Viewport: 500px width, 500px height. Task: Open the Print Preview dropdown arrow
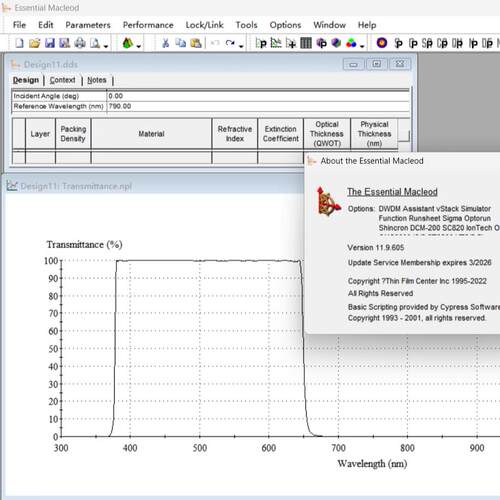tap(106, 46)
